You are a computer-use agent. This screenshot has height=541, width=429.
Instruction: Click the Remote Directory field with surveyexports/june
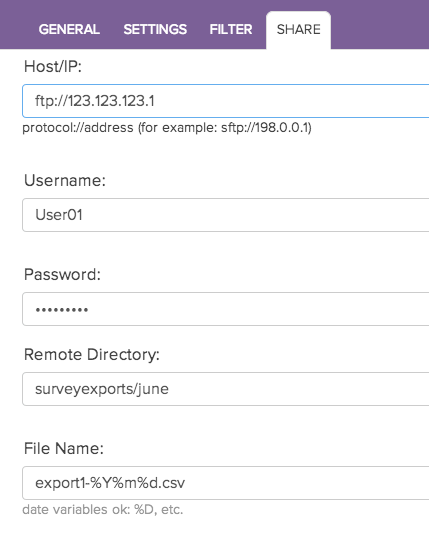[x=226, y=389]
